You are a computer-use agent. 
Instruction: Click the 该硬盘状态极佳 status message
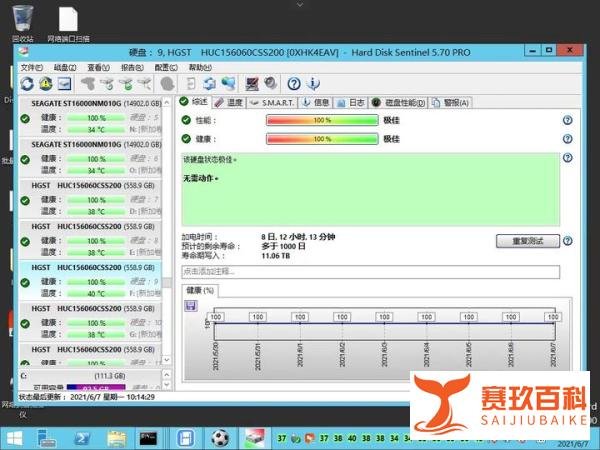210,160
